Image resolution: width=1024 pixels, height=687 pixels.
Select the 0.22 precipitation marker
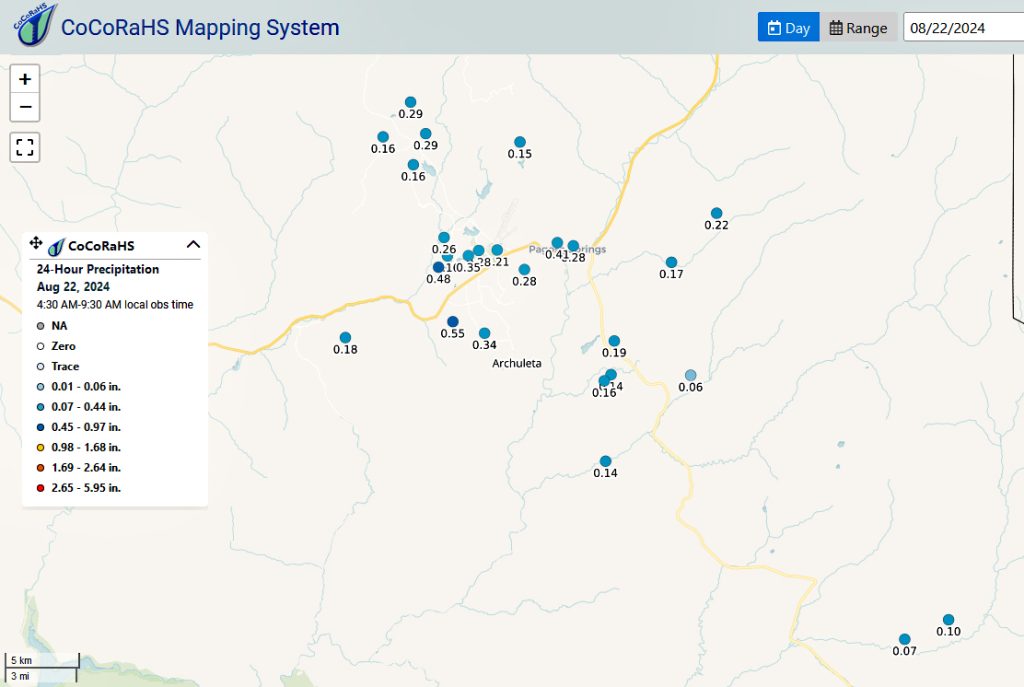[x=716, y=214]
